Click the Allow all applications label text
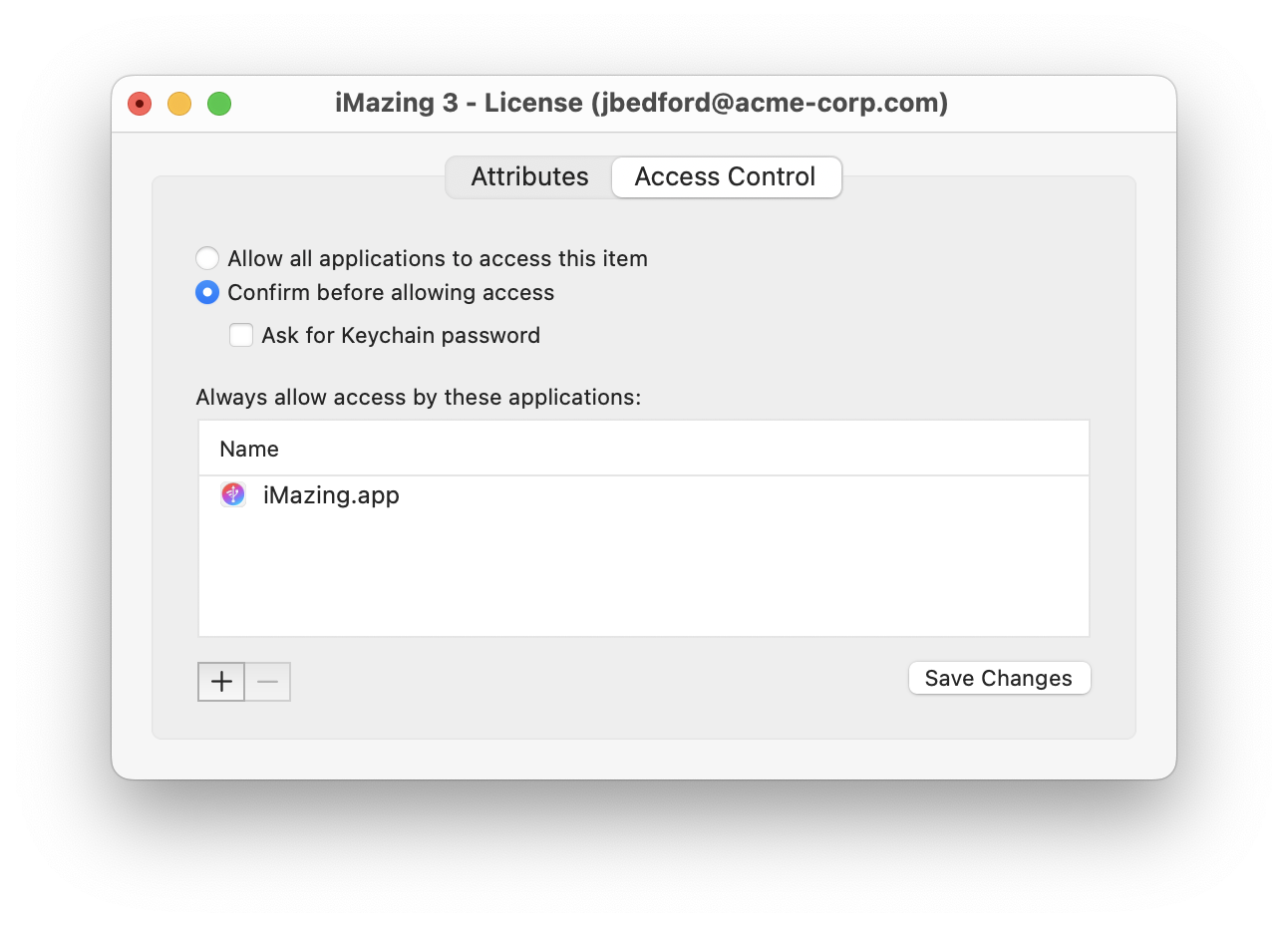Image resolution: width=1288 pixels, height=927 pixels. point(438,258)
